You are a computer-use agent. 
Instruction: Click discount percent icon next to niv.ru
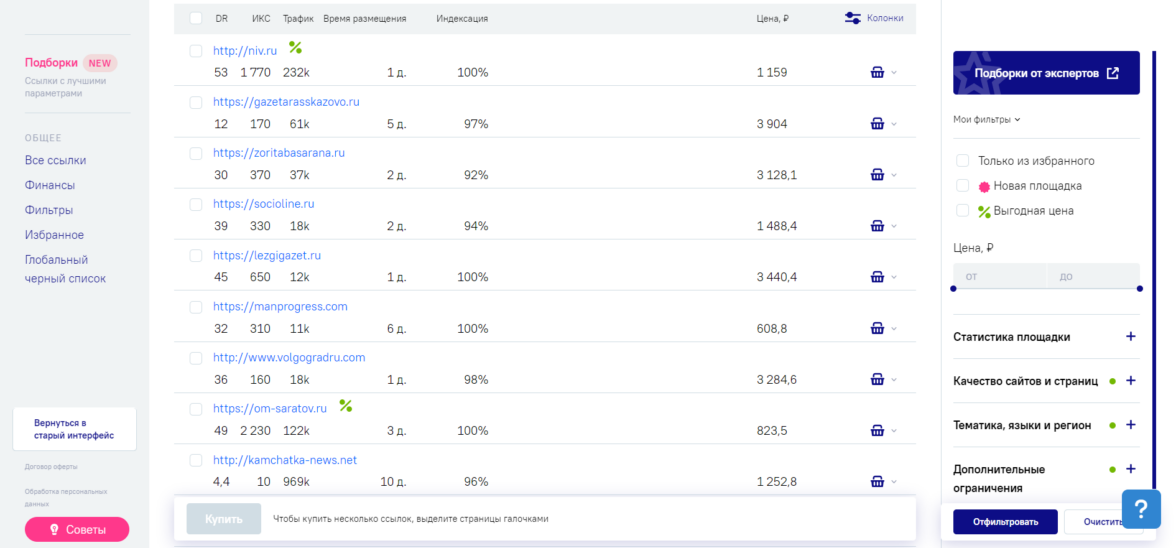tap(295, 47)
